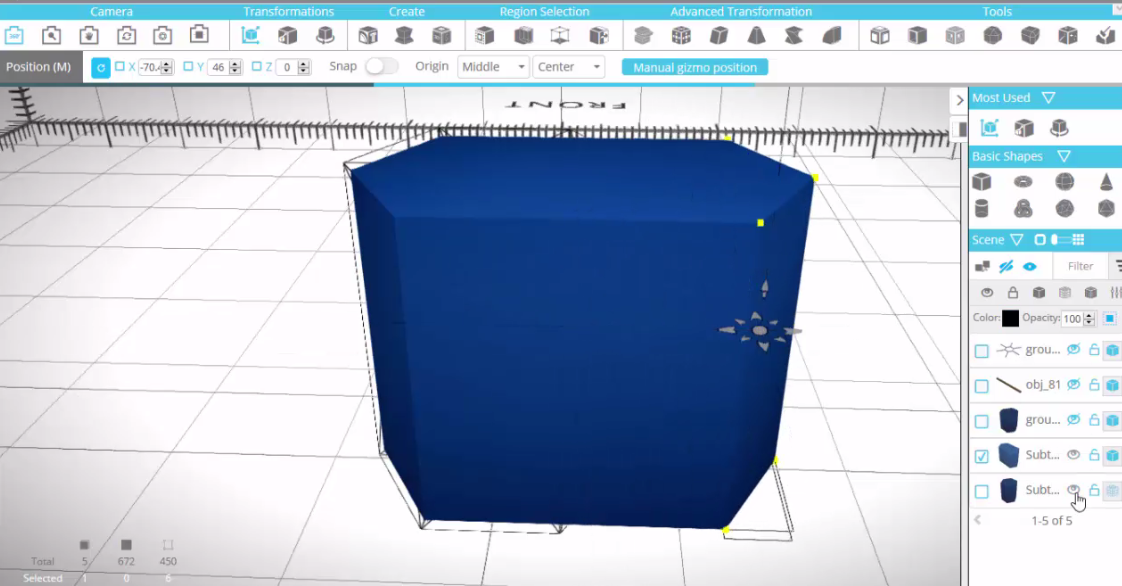The width and height of the screenshot is (1122, 586).
Task: Click the Scene Filter input field
Action: point(1080,266)
